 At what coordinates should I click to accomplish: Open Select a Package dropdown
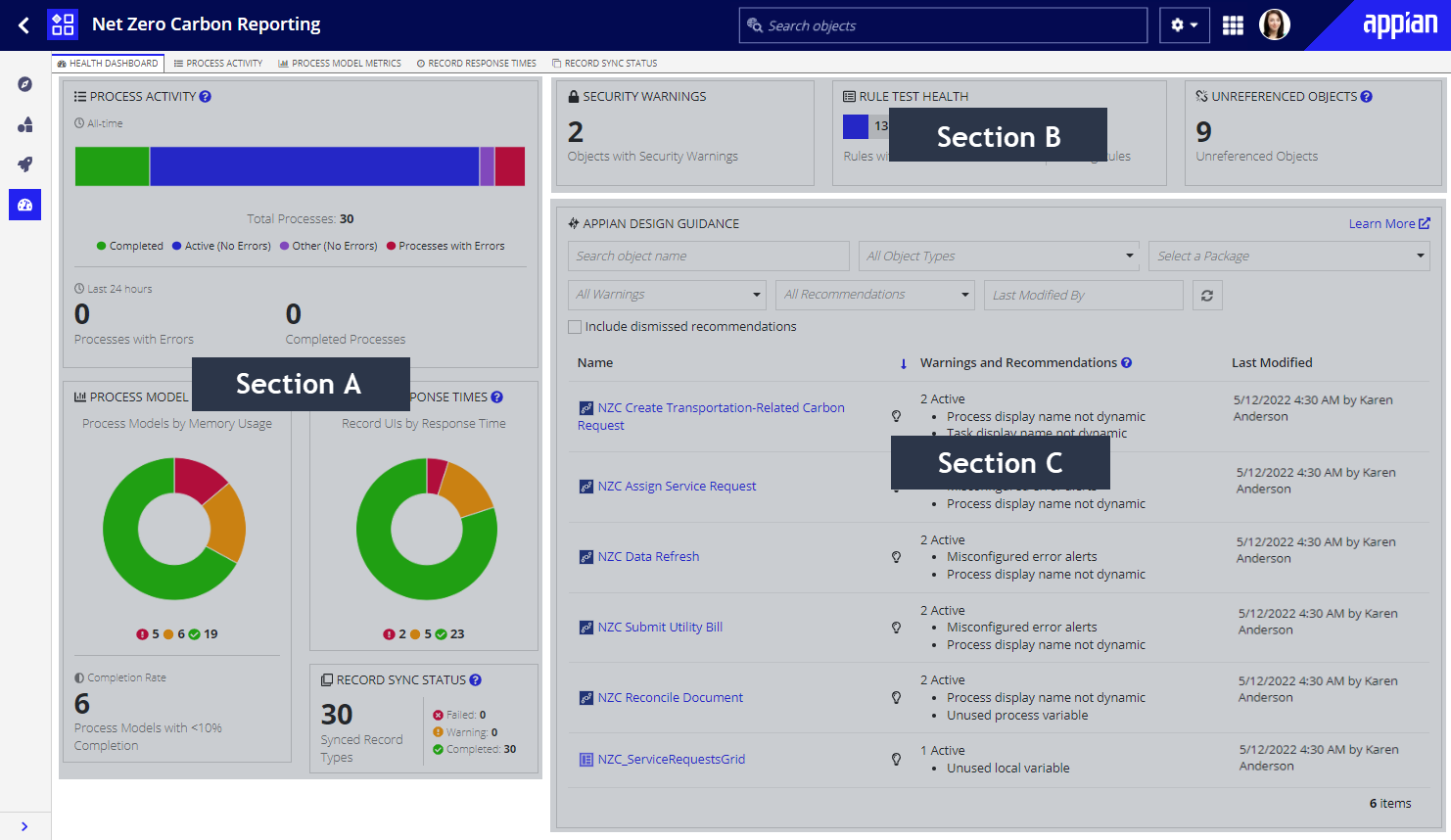pyautogui.click(x=1288, y=256)
